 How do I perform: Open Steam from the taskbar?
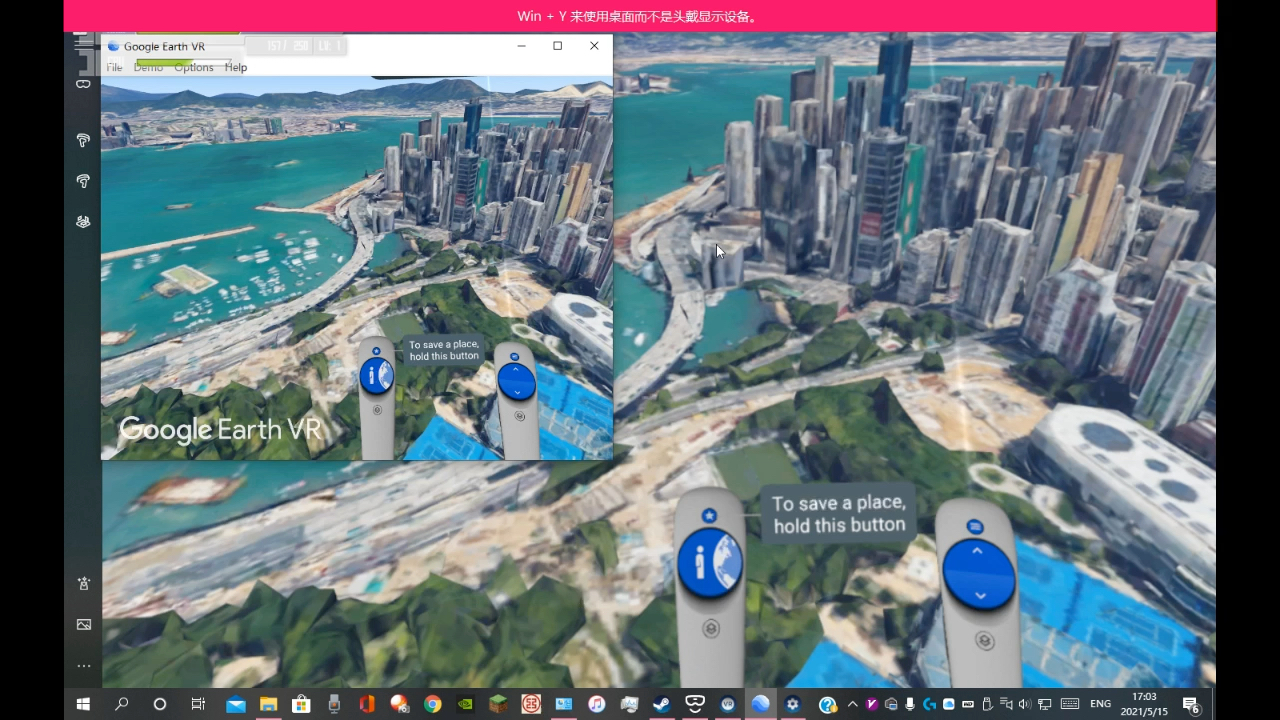pyautogui.click(x=662, y=704)
